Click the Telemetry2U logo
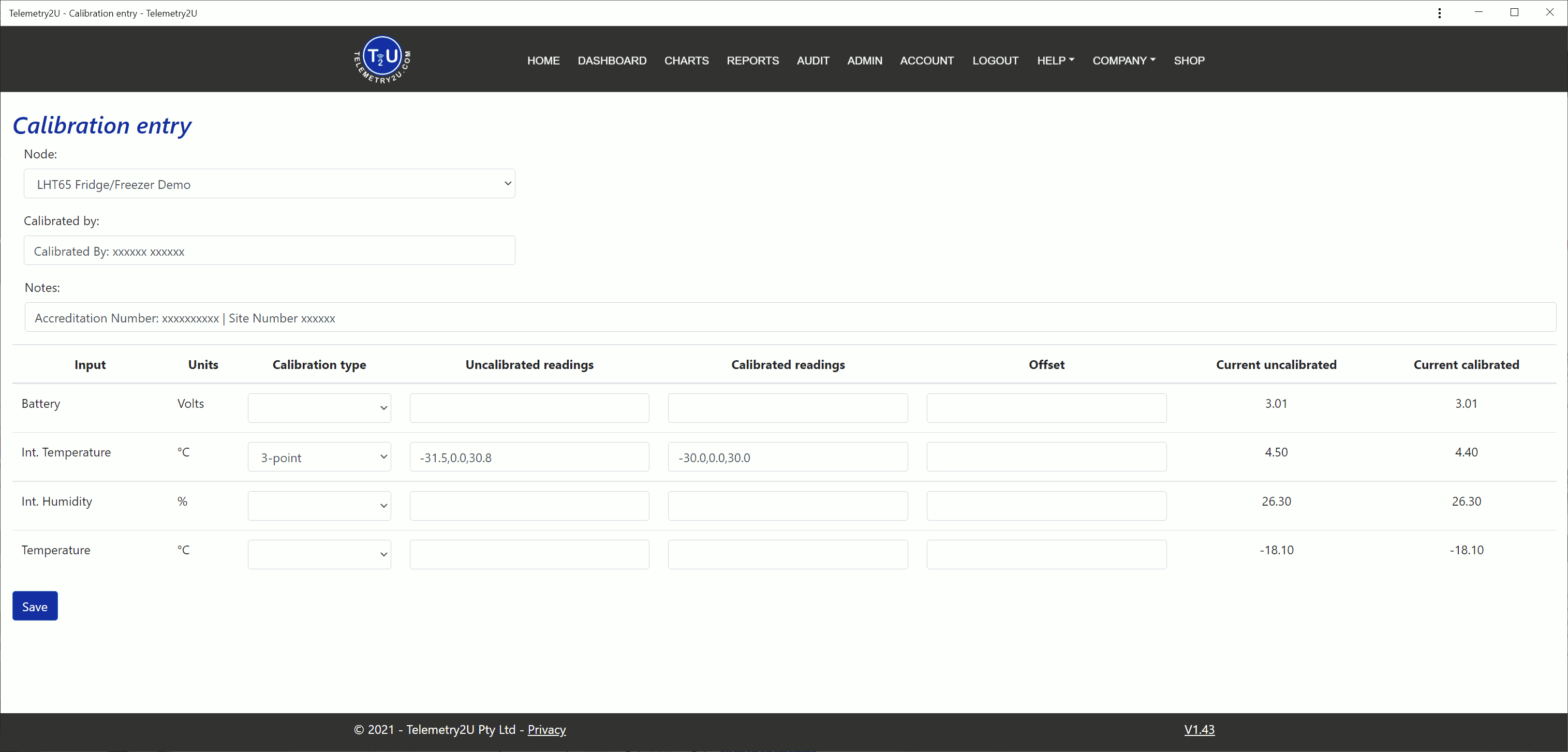This screenshot has height=752, width=1568. click(x=382, y=59)
